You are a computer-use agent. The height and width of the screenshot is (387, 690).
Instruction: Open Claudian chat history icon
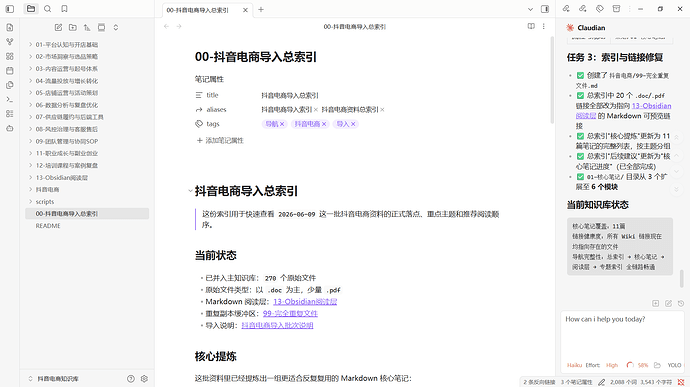(x=681, y=303)
